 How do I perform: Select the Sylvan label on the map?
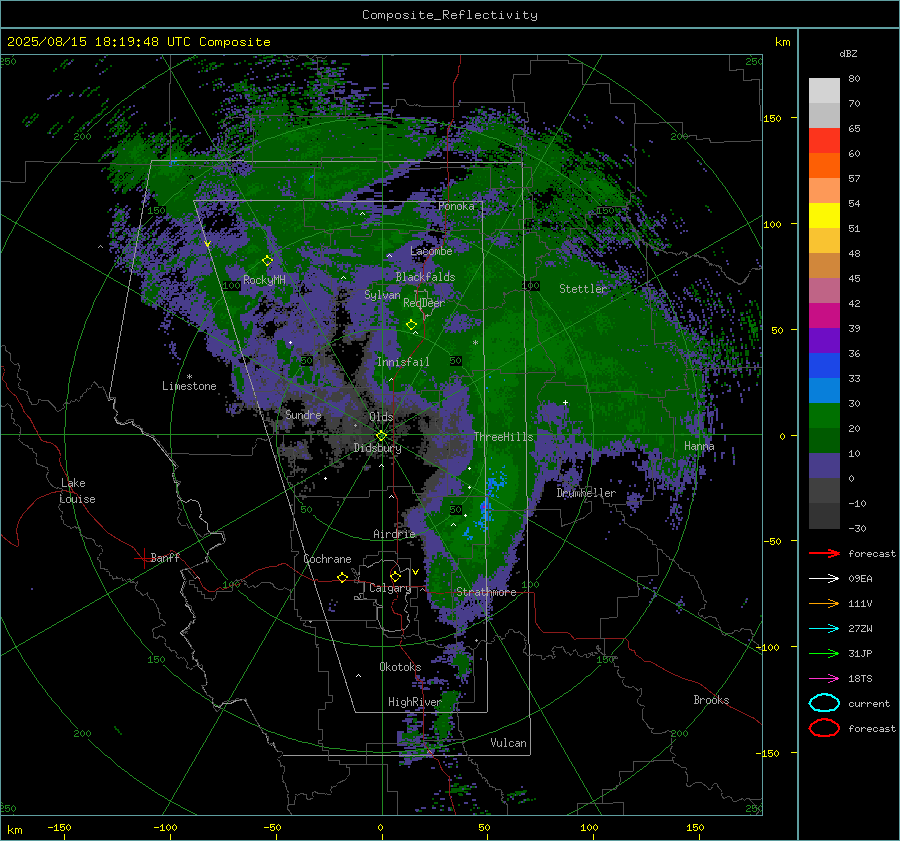pos(382,295)
